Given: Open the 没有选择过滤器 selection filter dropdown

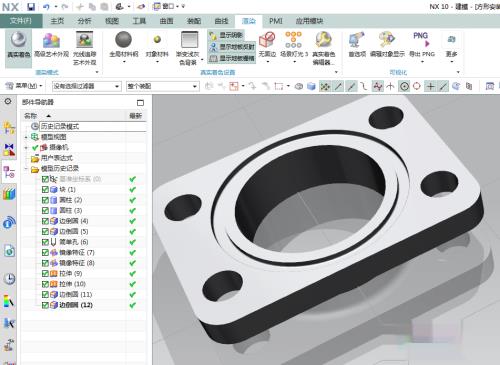Looking at the screenshot, I should 86,86.
